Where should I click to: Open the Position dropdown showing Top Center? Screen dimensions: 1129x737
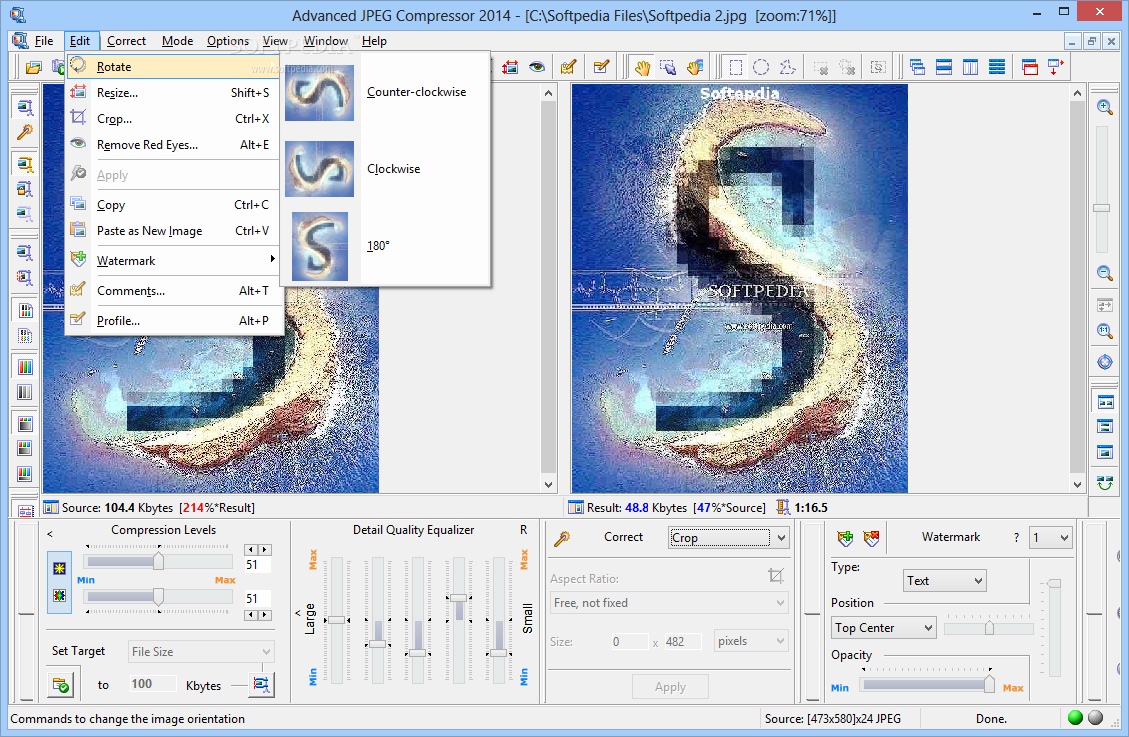click(x=883, y=628)
